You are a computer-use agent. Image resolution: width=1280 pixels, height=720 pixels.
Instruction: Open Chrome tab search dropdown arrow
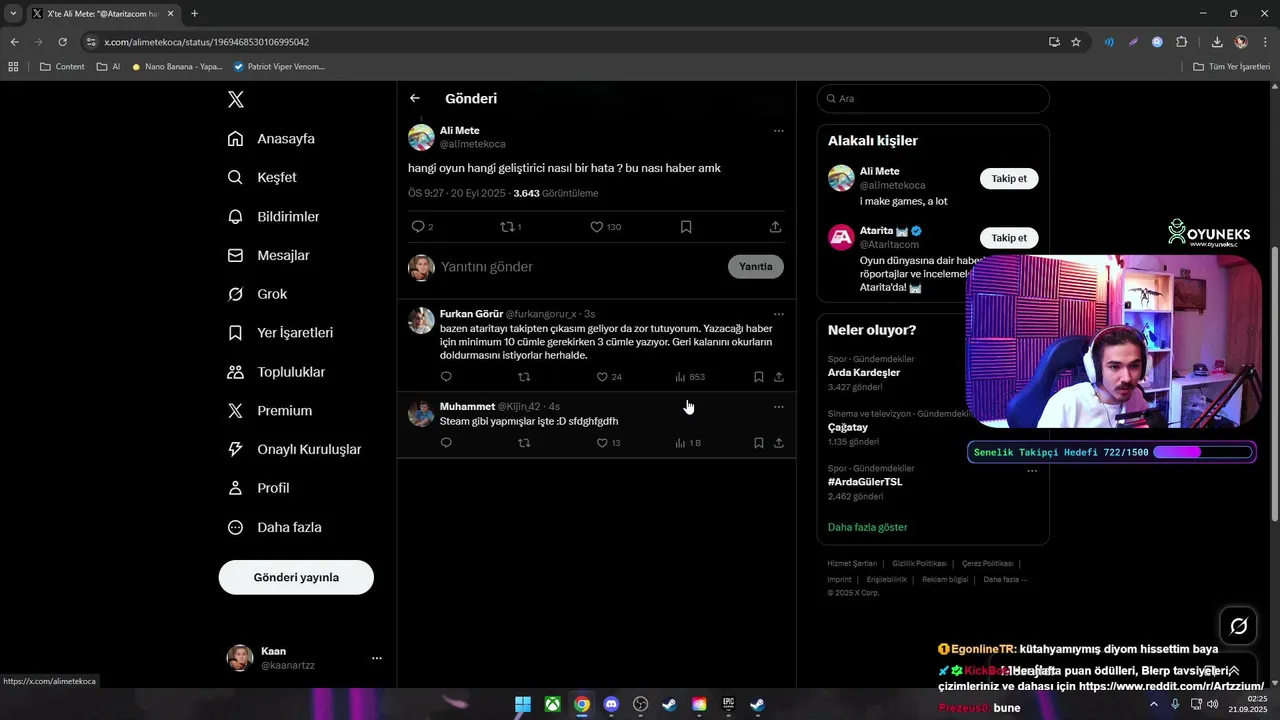tap(13, 13)
